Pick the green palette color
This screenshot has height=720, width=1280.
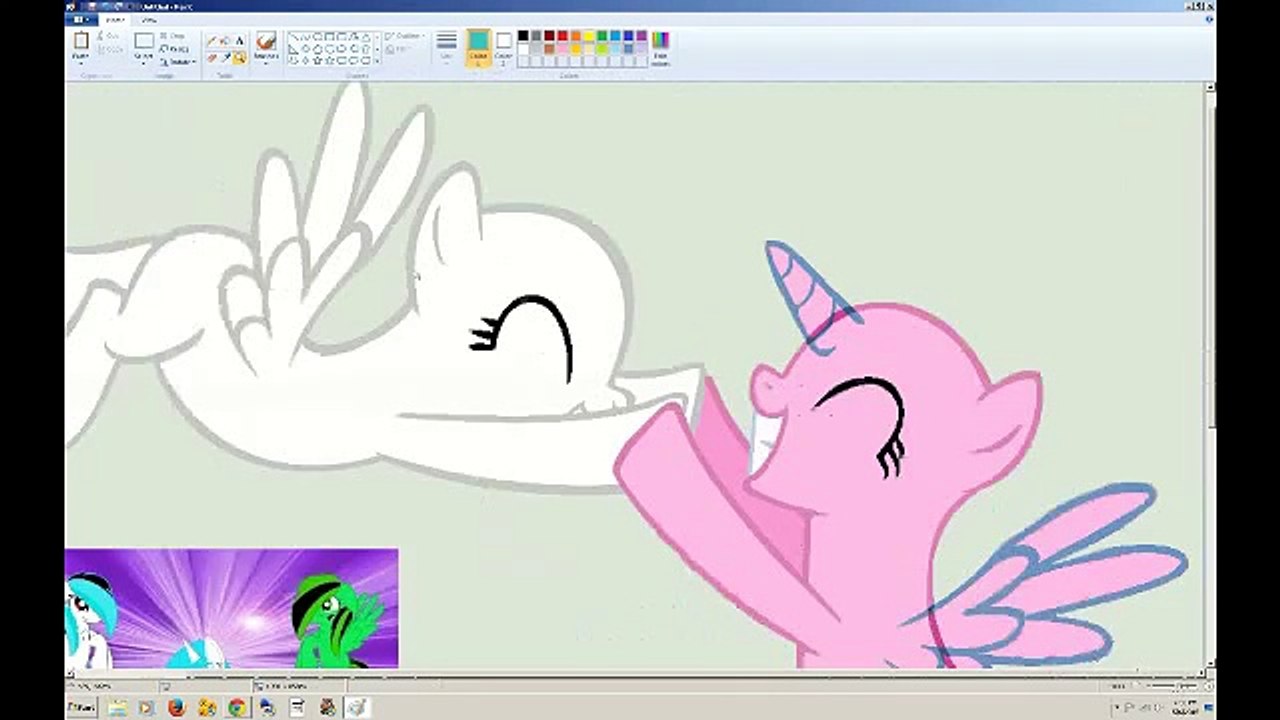click(602, 36)
